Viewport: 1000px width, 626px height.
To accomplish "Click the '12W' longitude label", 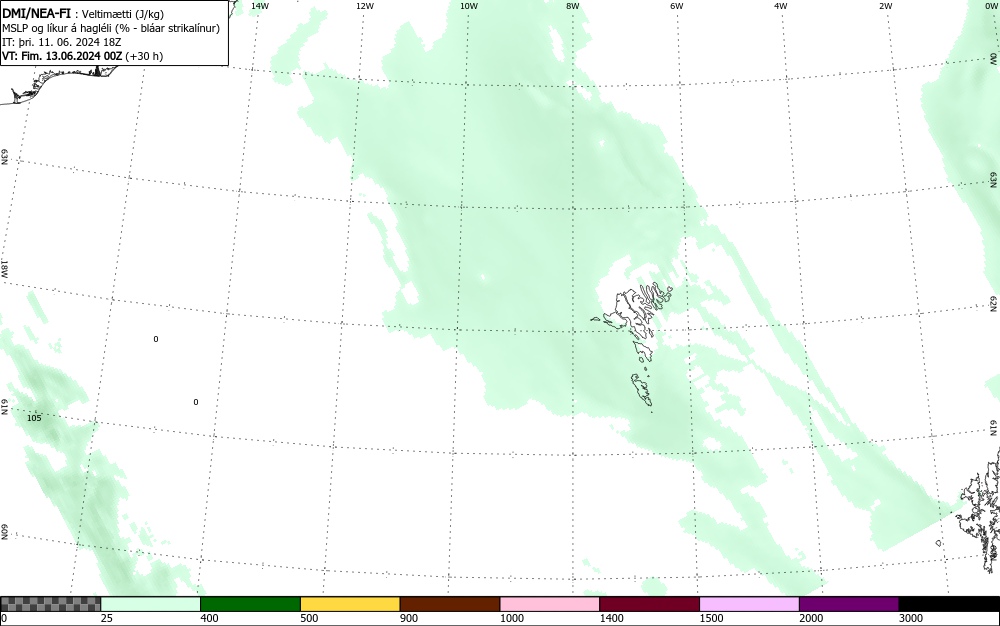I will [x=364, y=6].
